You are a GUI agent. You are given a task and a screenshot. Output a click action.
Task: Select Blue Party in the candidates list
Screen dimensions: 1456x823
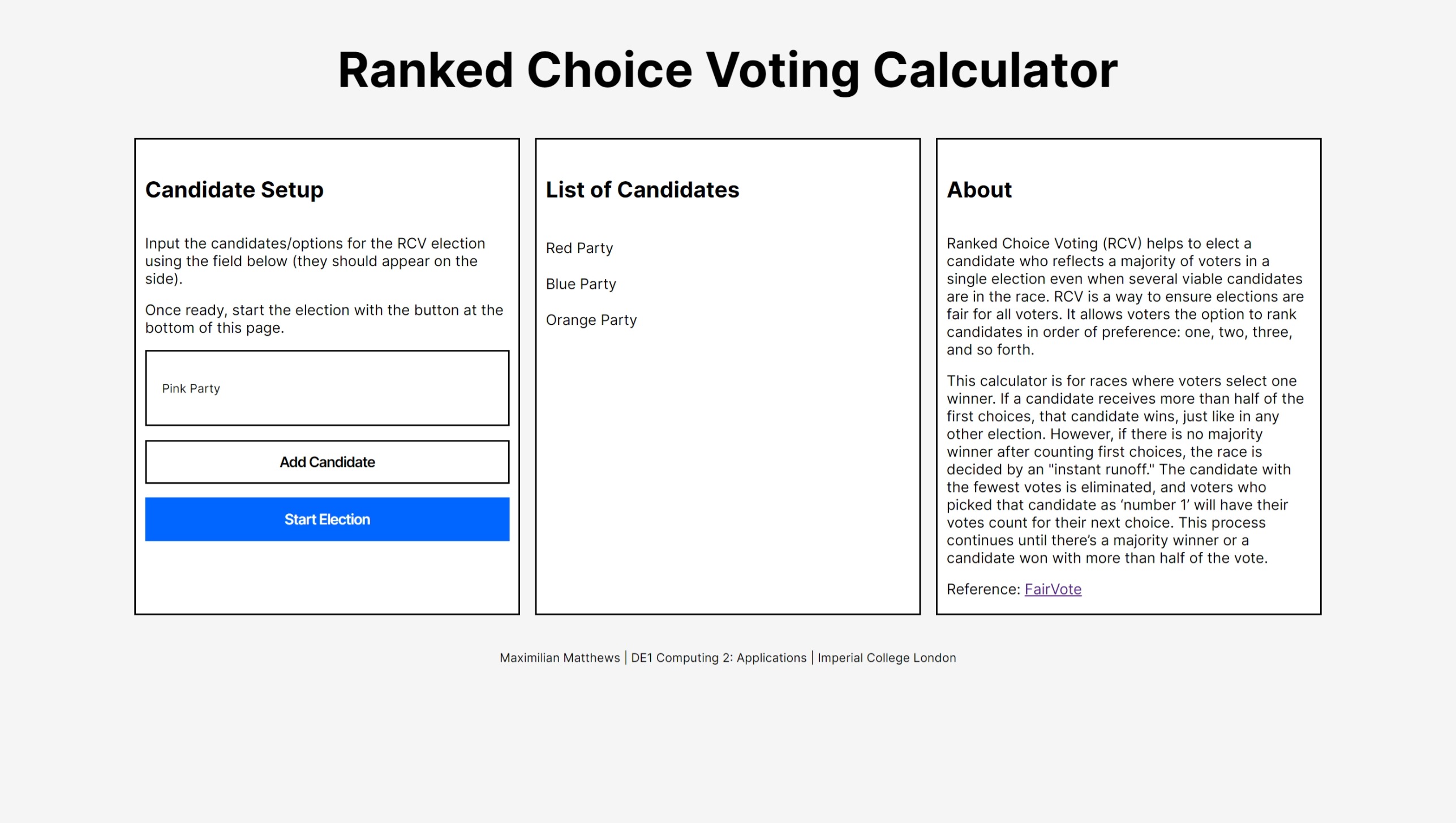click(581, 284)
